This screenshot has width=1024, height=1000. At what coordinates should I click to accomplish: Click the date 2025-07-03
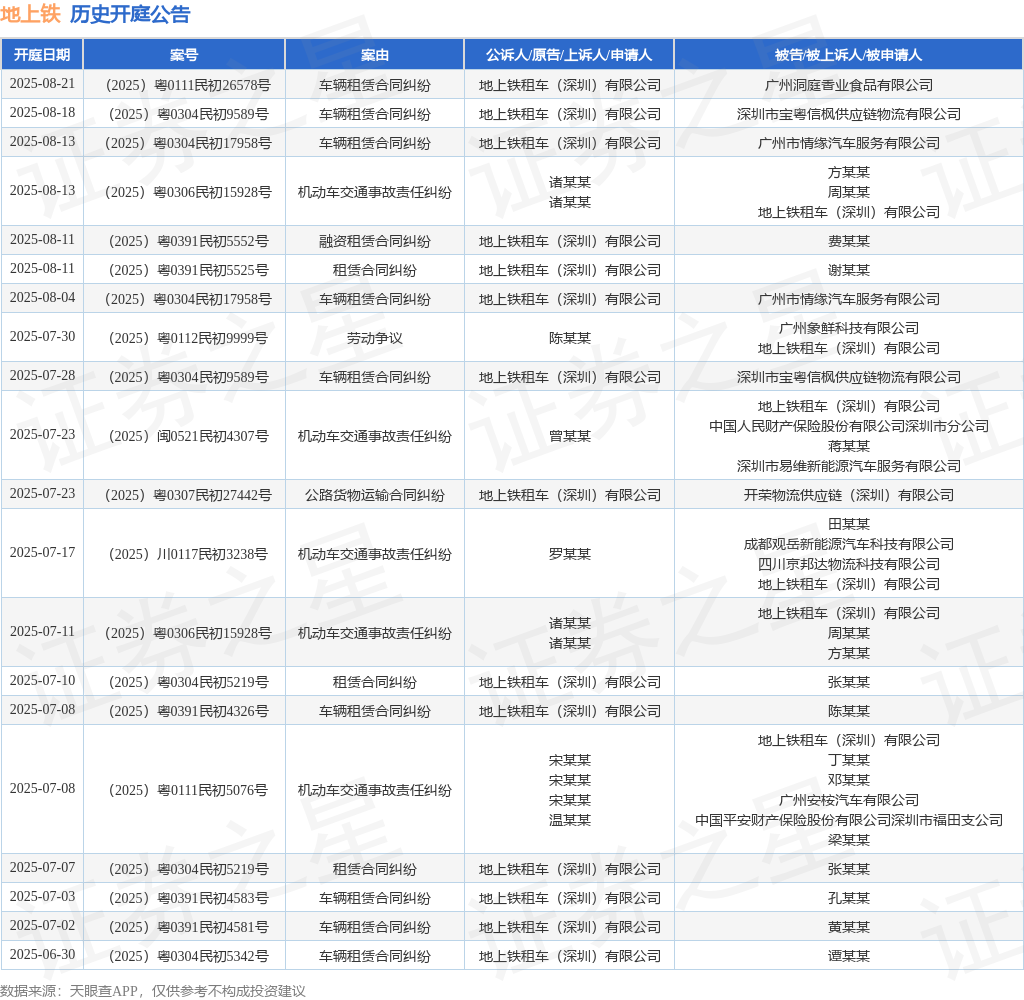tap(42, 896)
